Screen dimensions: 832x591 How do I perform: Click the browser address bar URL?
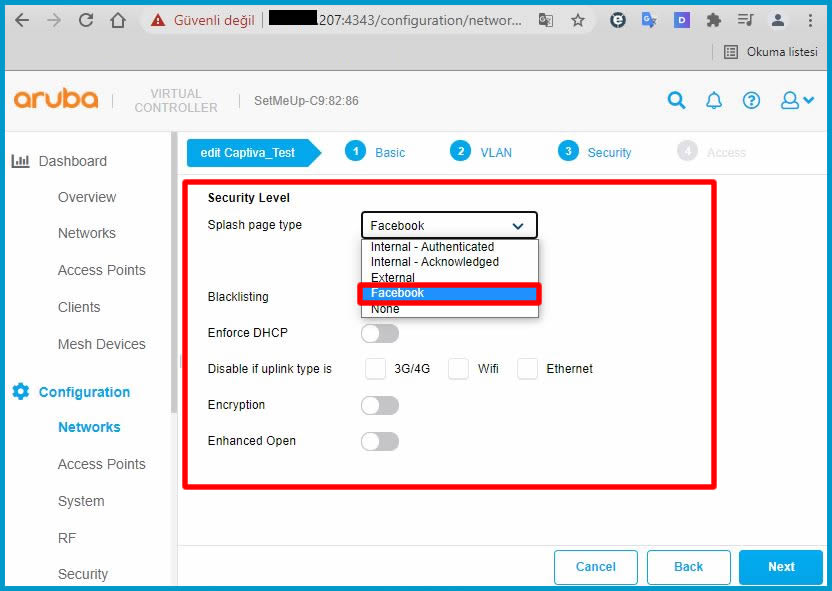pyautogui.click(x=395, y=20)
